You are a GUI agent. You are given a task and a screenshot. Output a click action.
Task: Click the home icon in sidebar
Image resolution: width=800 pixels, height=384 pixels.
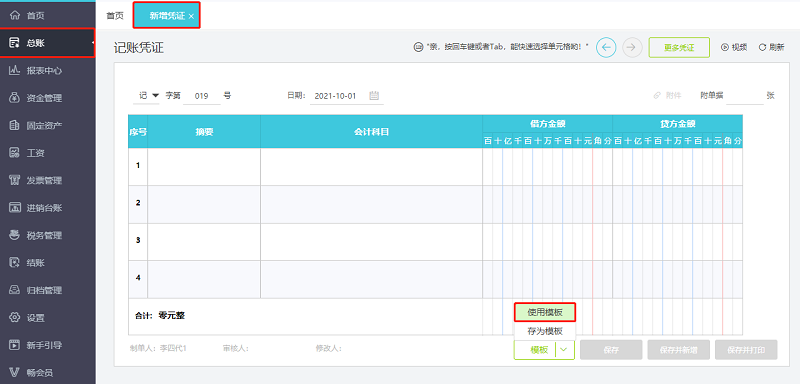(x=15, y=15)
